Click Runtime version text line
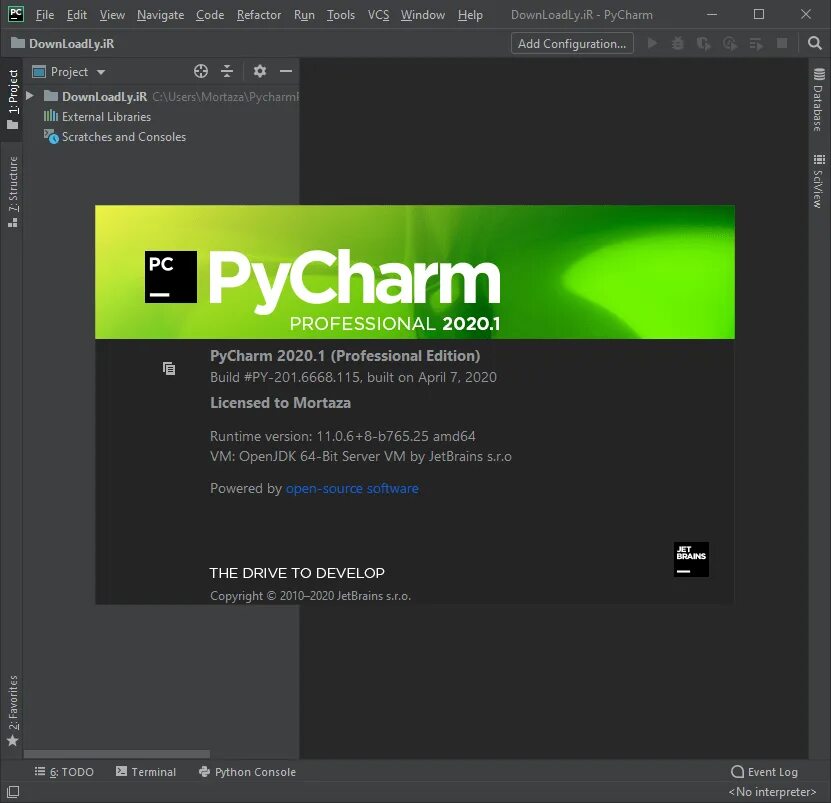 (x=343, y=436)
